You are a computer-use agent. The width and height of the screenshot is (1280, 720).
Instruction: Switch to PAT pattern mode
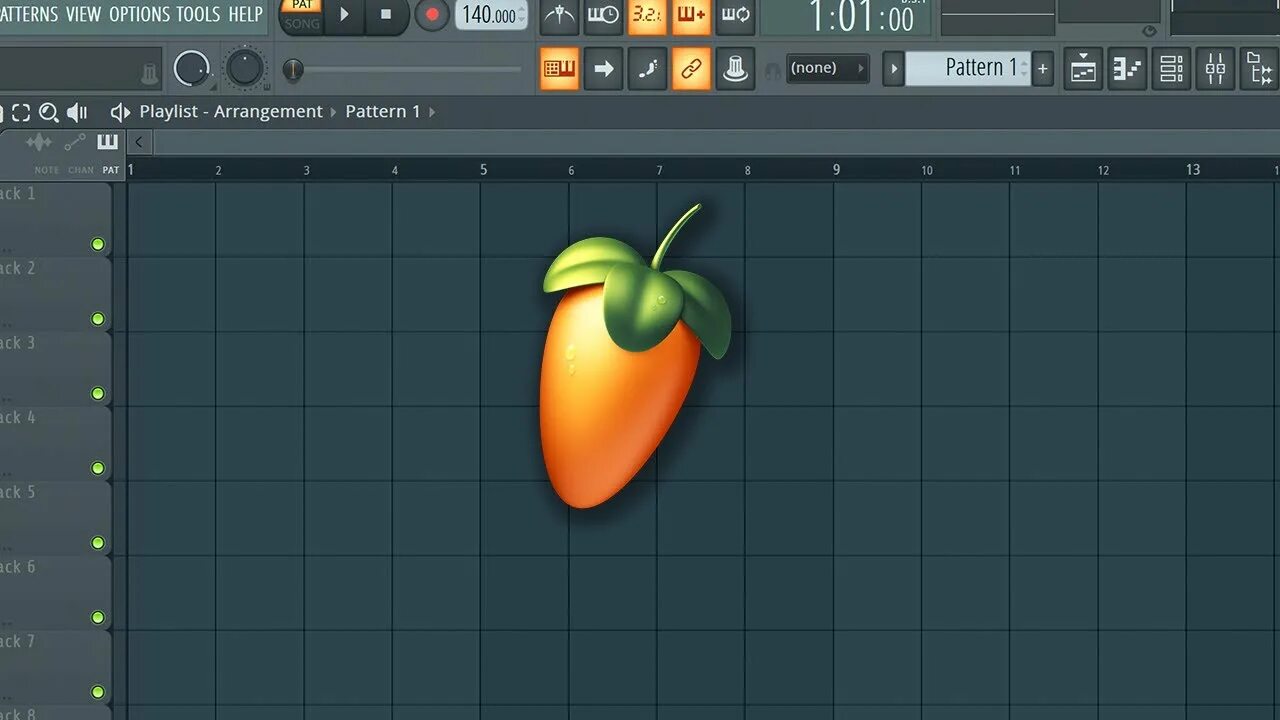[302, 5]
